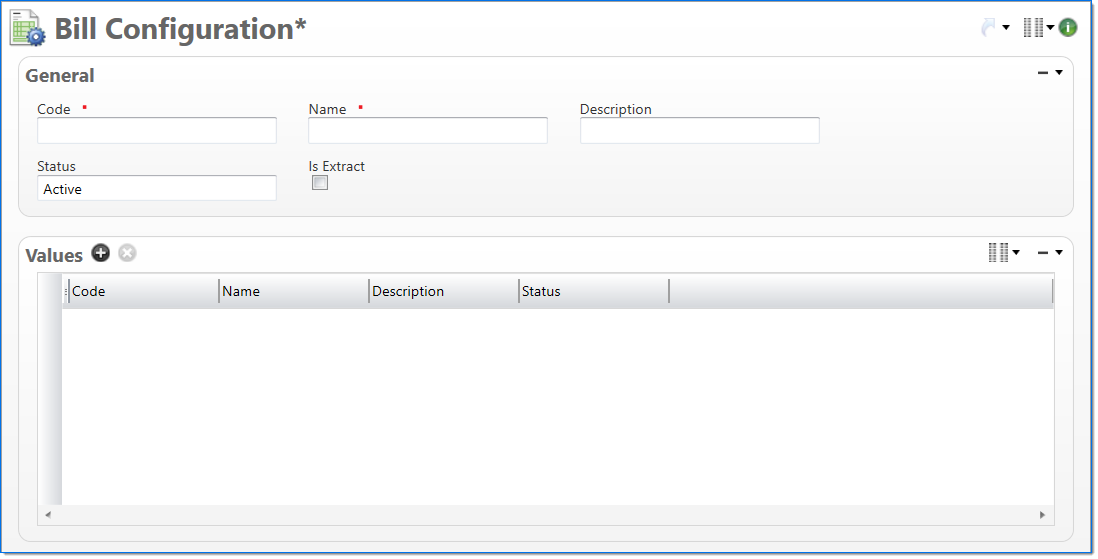Expand the Values section options arrow
The height and width of the screenshot is (559, 1098).
click(1059, 253)
